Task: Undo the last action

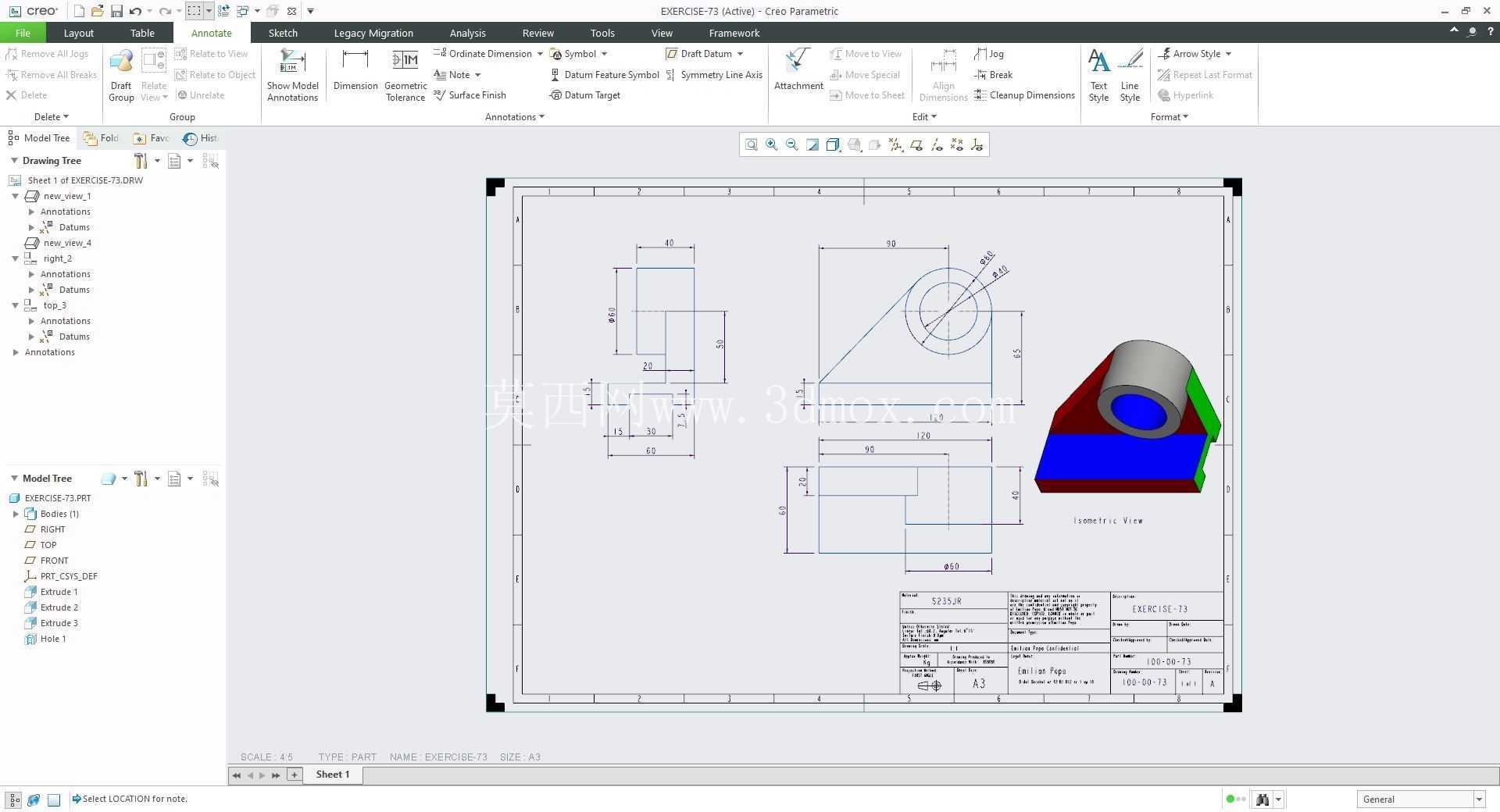Action: [x=135, y=11]
